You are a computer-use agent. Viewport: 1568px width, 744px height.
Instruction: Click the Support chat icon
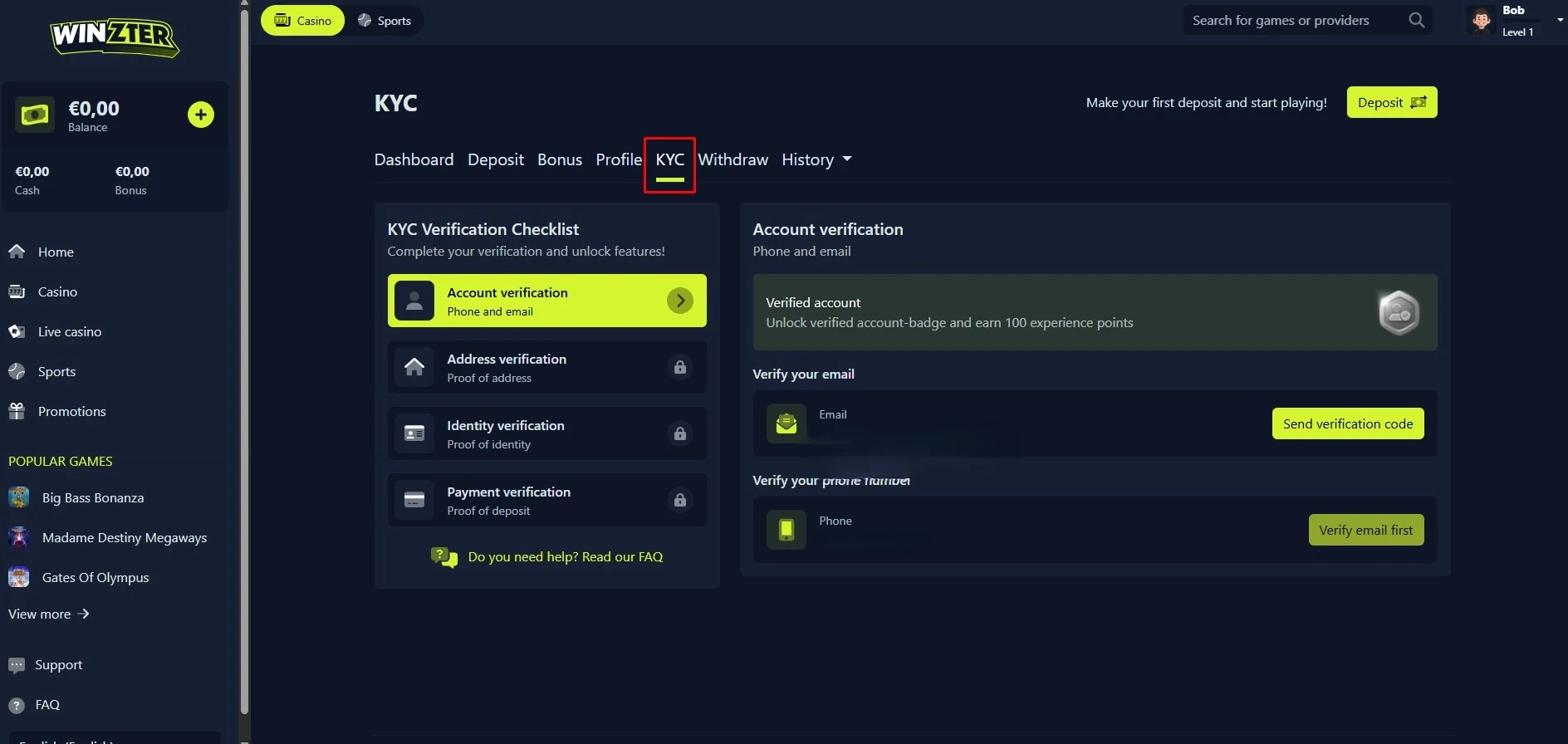pos(17,665)
